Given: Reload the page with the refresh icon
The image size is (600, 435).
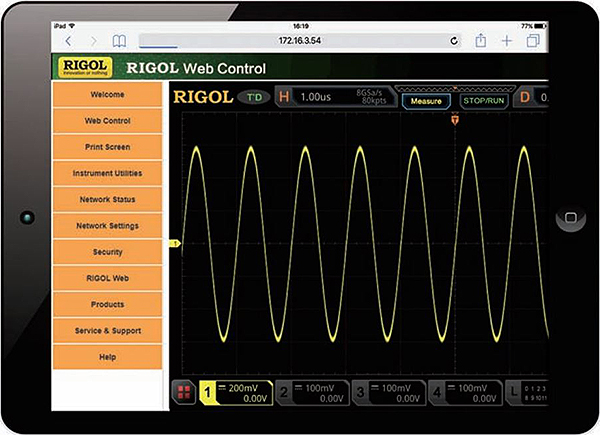Looking at the screenshot, I should click(455, 41).
